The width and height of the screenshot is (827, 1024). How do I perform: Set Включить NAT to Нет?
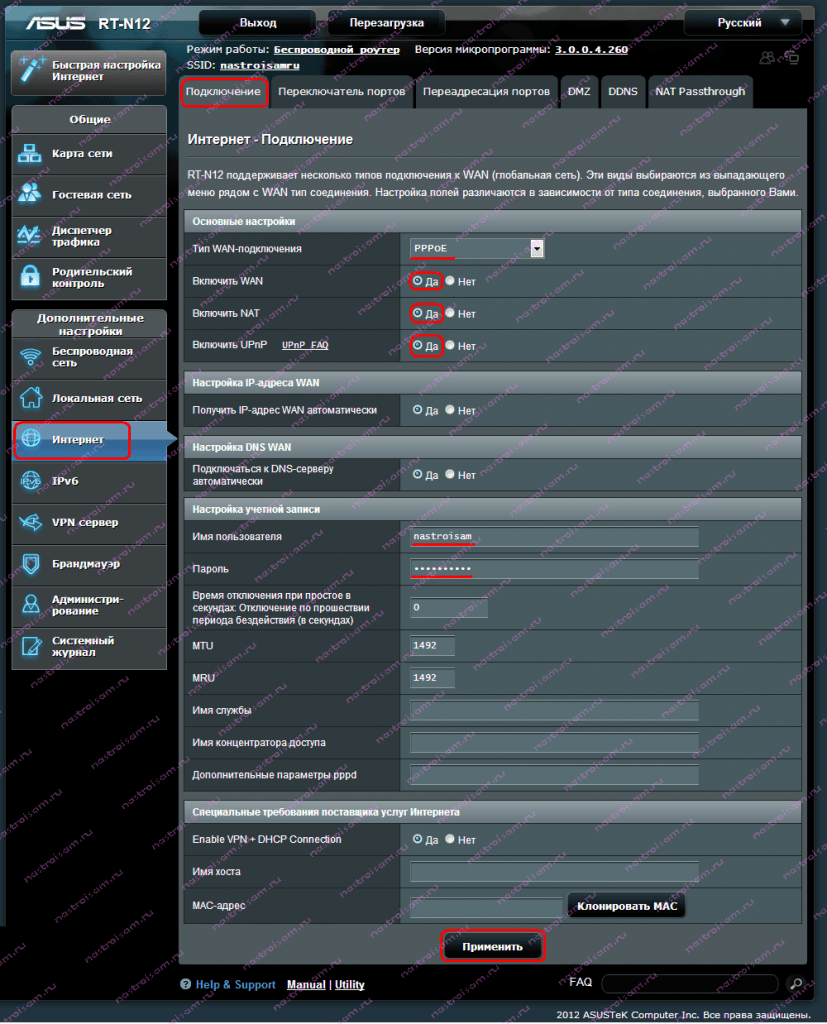pyautogui.click(x=450, y=313)
